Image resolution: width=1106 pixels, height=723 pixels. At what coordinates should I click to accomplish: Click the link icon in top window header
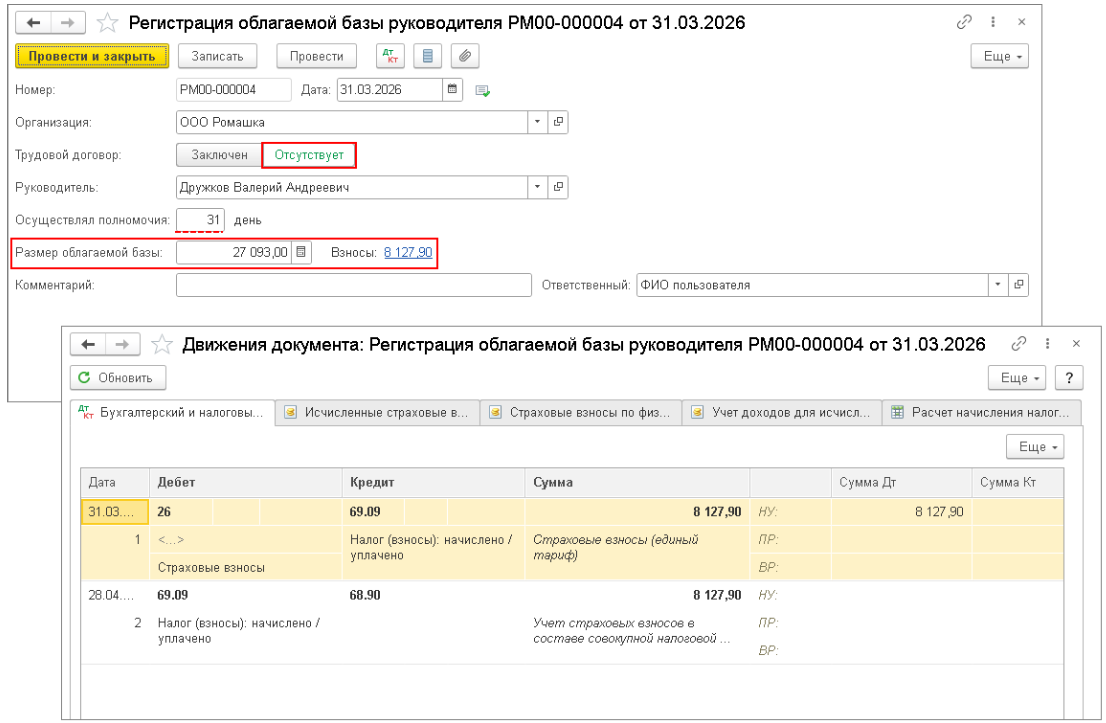coord(965,22)
